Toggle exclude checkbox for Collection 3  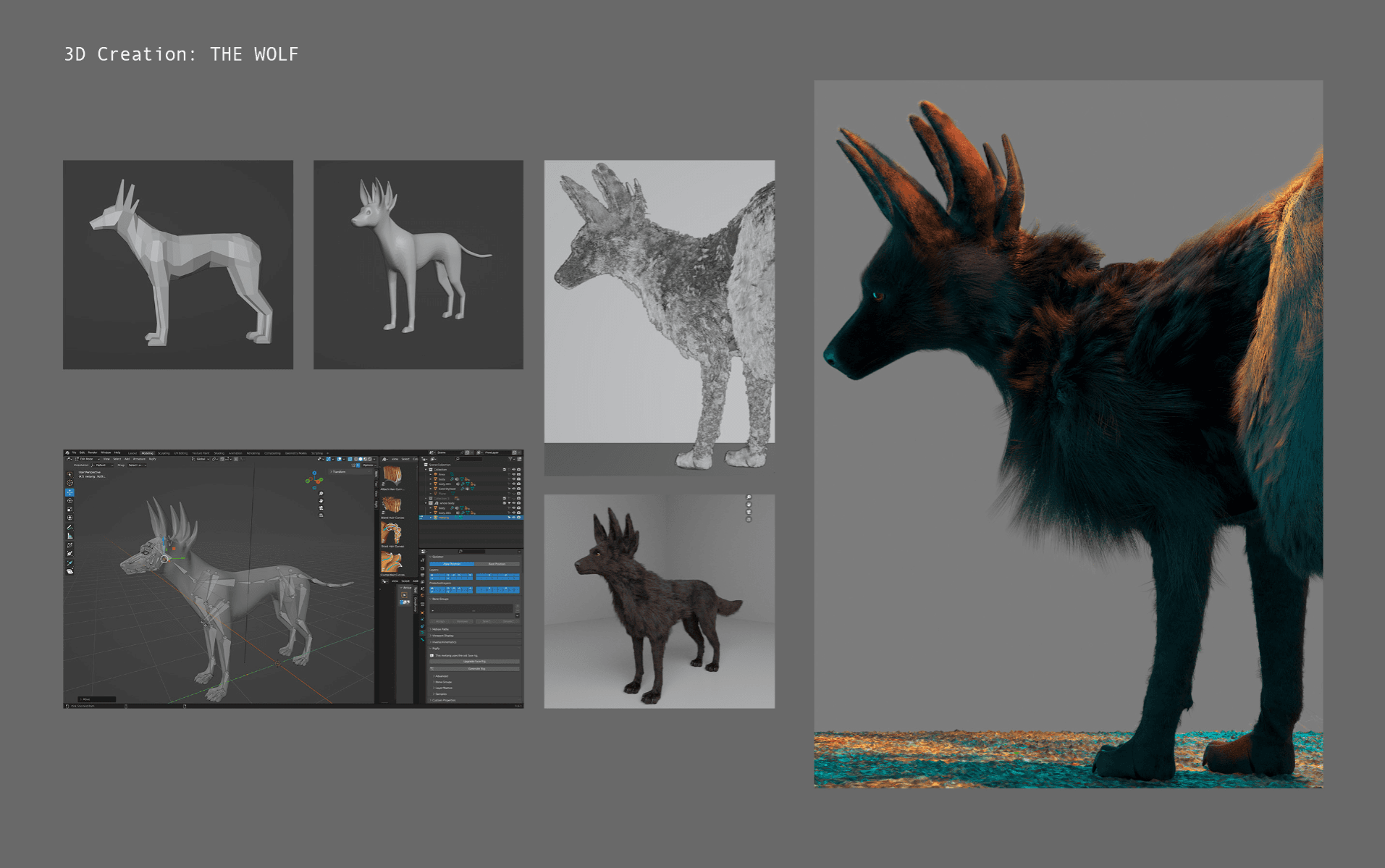tap(504, 498)
